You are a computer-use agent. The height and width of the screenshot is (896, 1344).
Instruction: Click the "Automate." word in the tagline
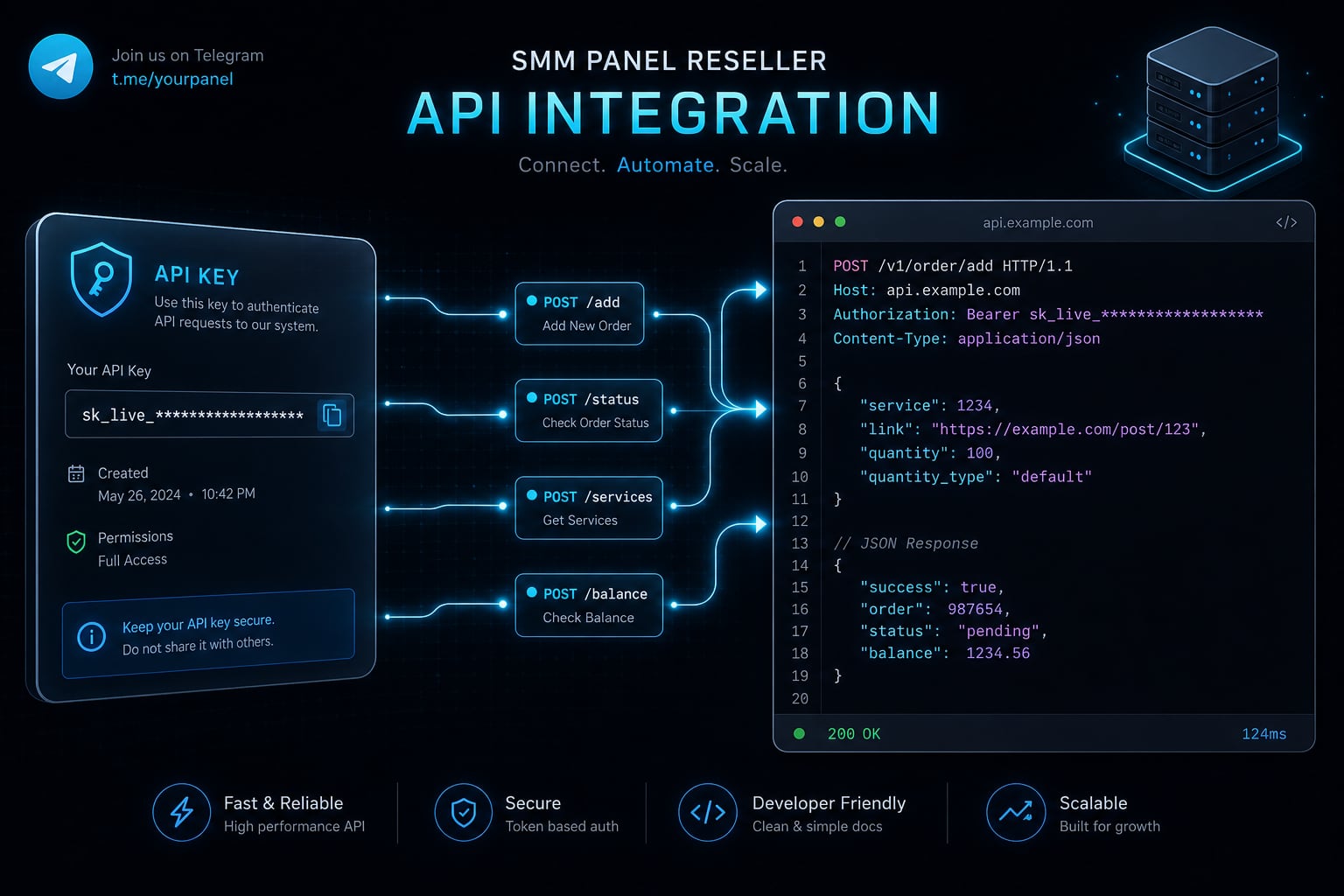point(668,164)
